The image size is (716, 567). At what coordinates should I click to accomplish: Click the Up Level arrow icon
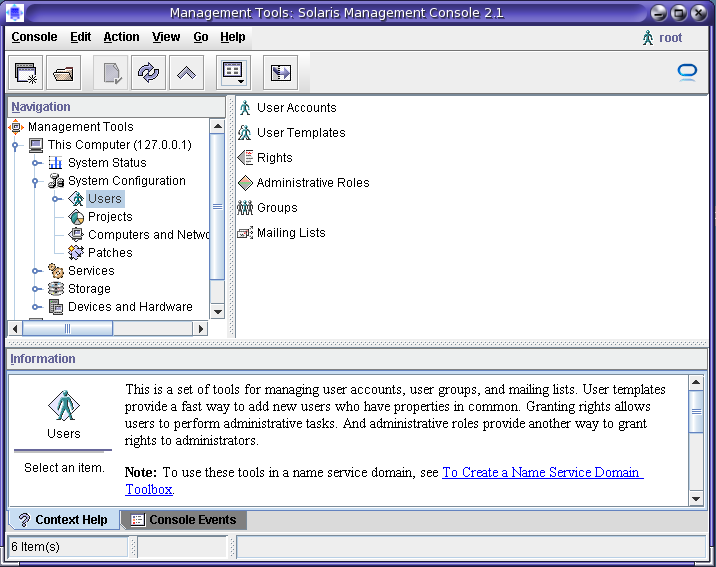pos(186,73)
